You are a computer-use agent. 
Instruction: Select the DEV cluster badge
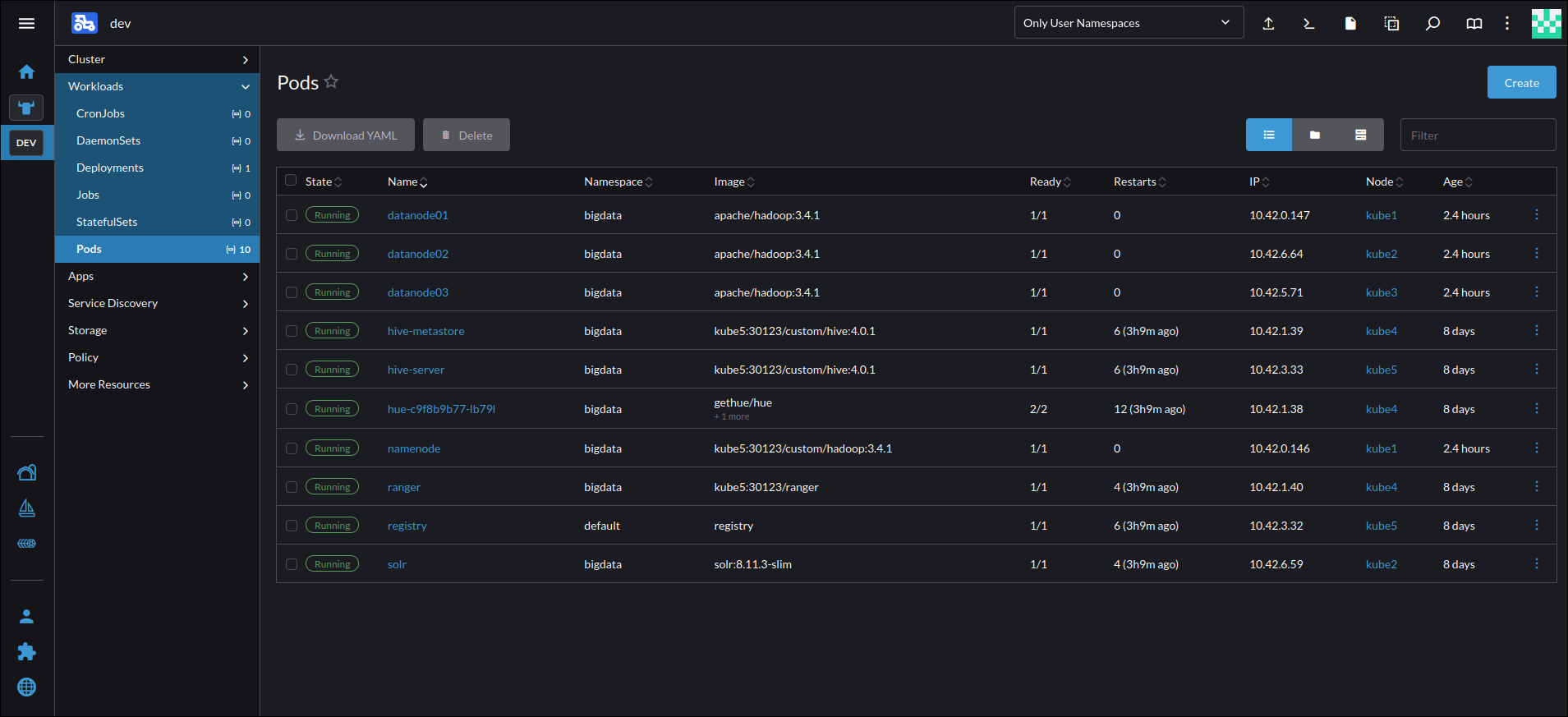pos(26,143)
